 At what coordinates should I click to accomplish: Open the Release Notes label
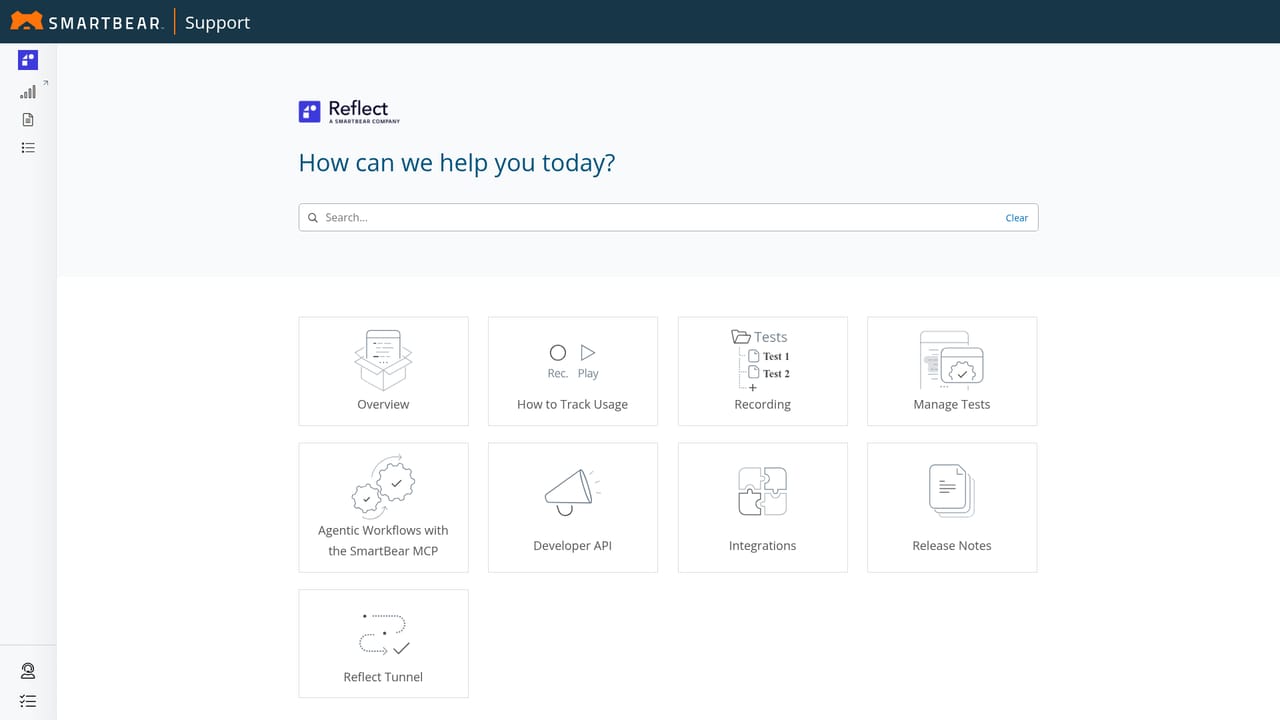pos(952,545)
